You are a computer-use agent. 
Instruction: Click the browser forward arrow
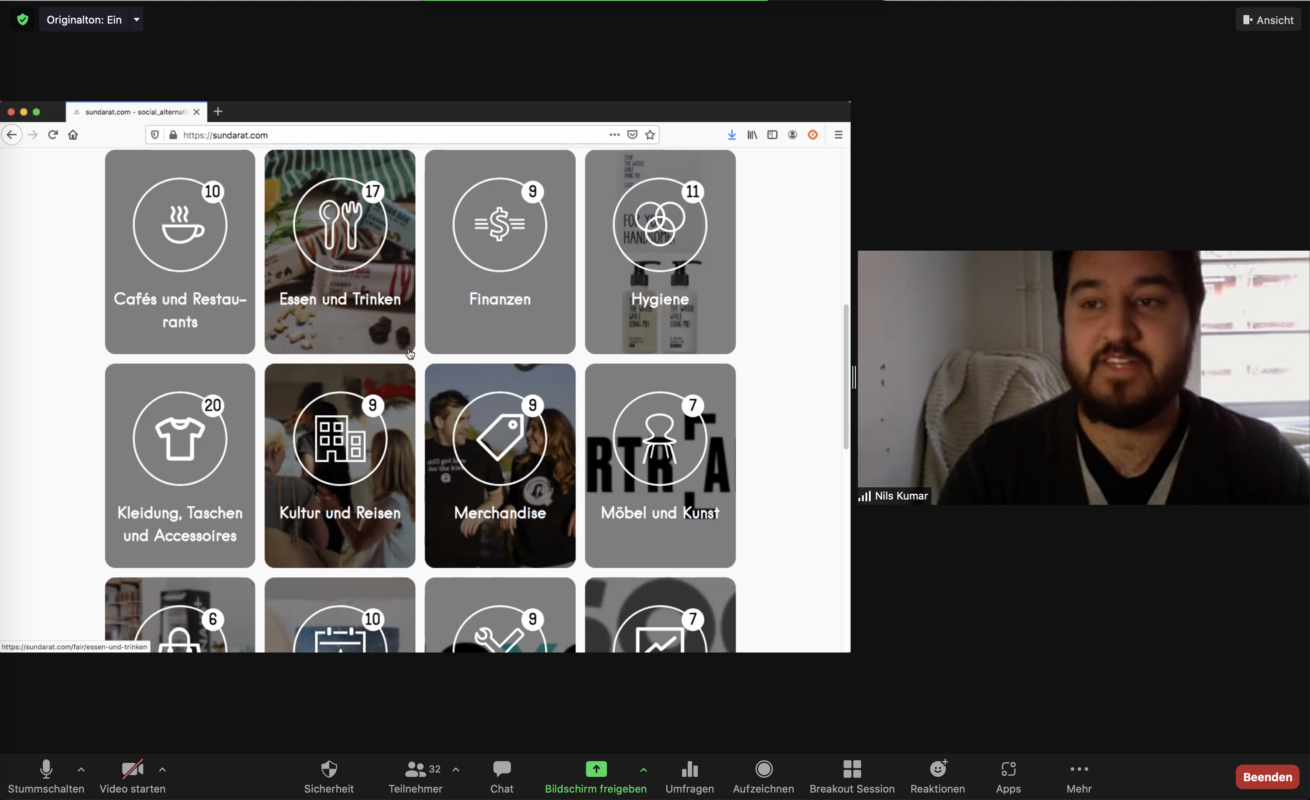[x=32, y=135]
